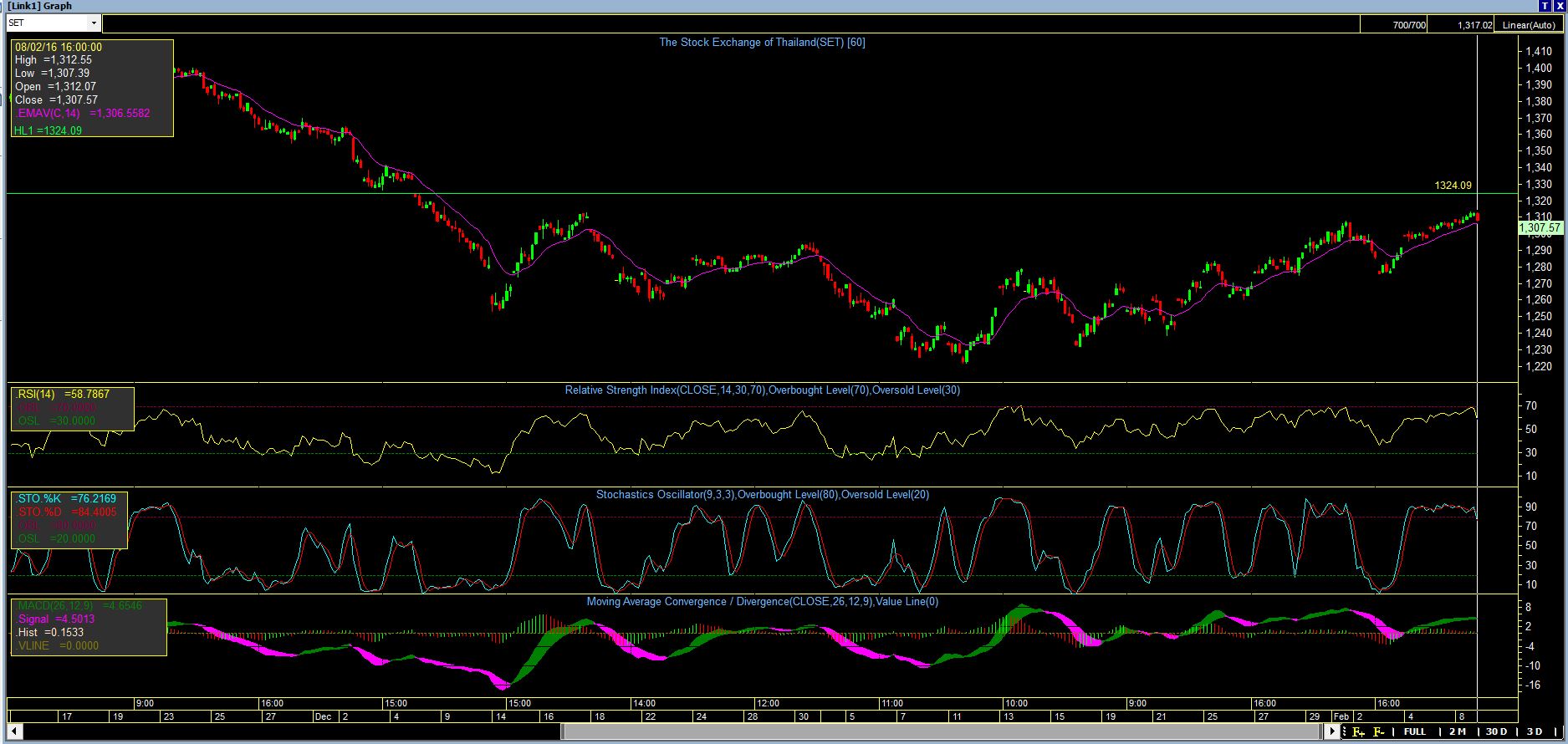Close the graph with the X button
This screenshot has height=744, width=1568.
[x=1559, y=6]
